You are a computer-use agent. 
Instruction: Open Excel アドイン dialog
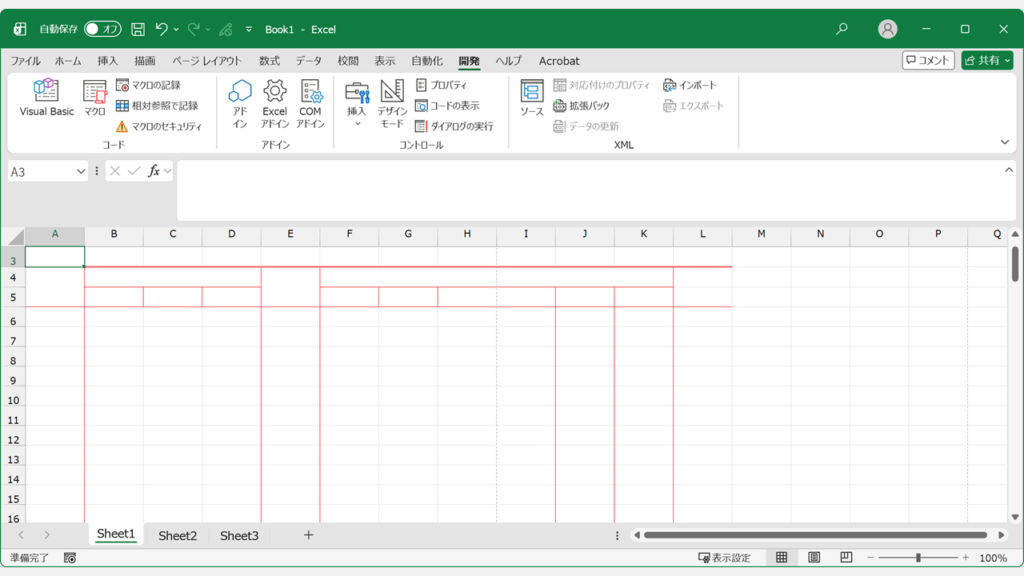(x=274, y=104)
